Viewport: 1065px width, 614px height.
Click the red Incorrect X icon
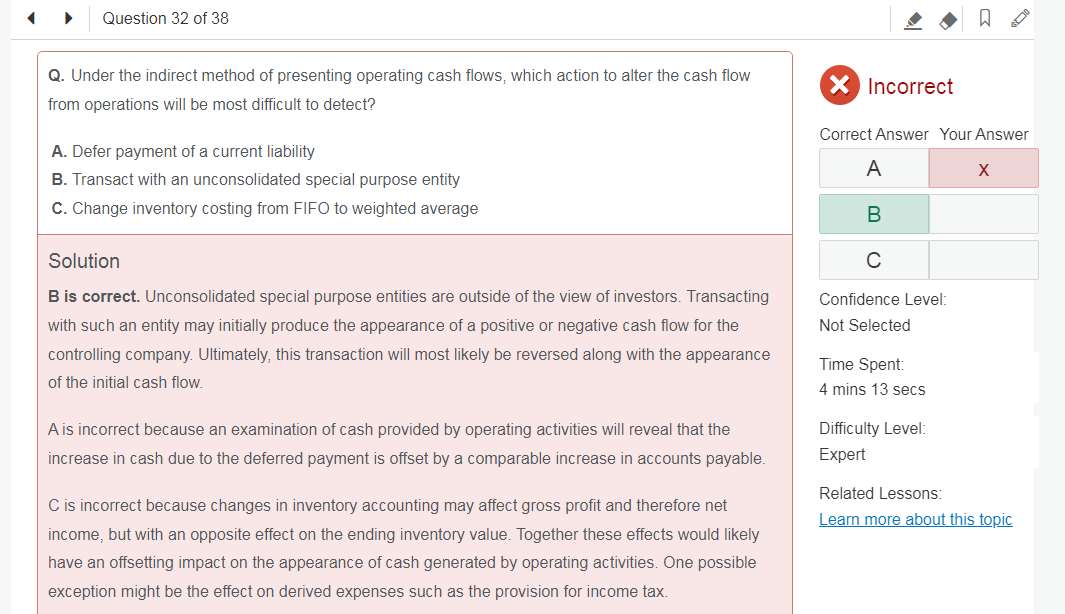pos(840,85)
